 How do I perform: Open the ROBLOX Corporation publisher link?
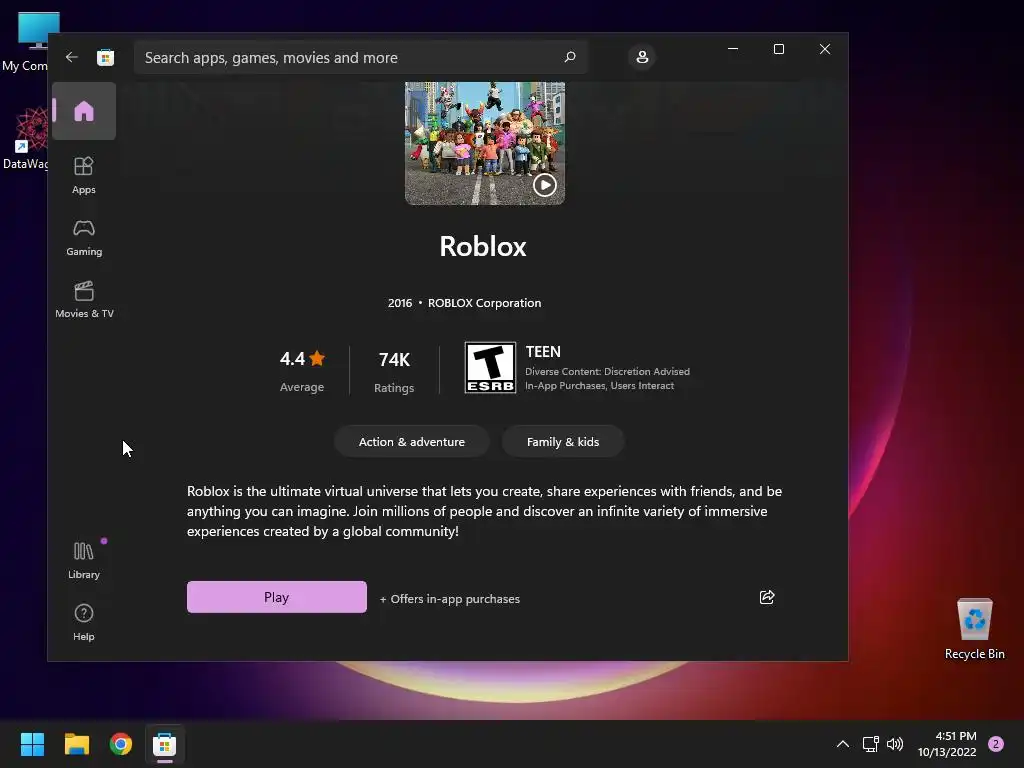485,303
